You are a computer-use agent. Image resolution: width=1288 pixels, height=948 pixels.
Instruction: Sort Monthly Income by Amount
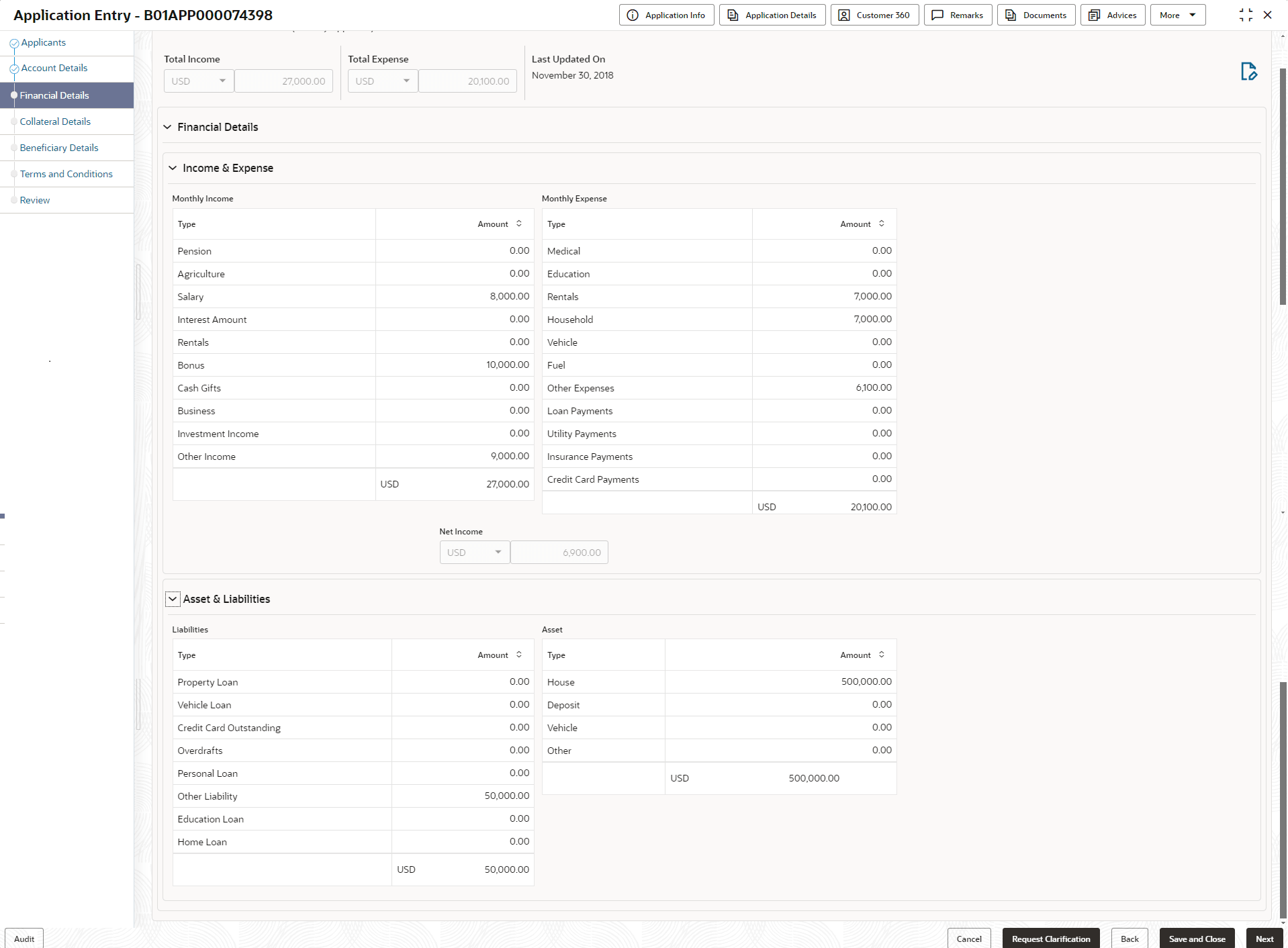[519, 224]
